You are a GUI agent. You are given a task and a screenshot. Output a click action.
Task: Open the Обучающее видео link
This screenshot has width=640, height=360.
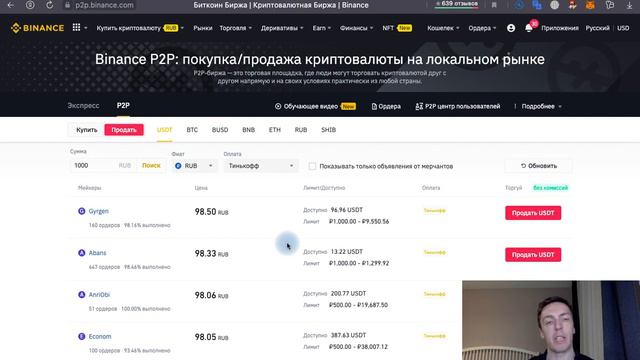(315, 106)
